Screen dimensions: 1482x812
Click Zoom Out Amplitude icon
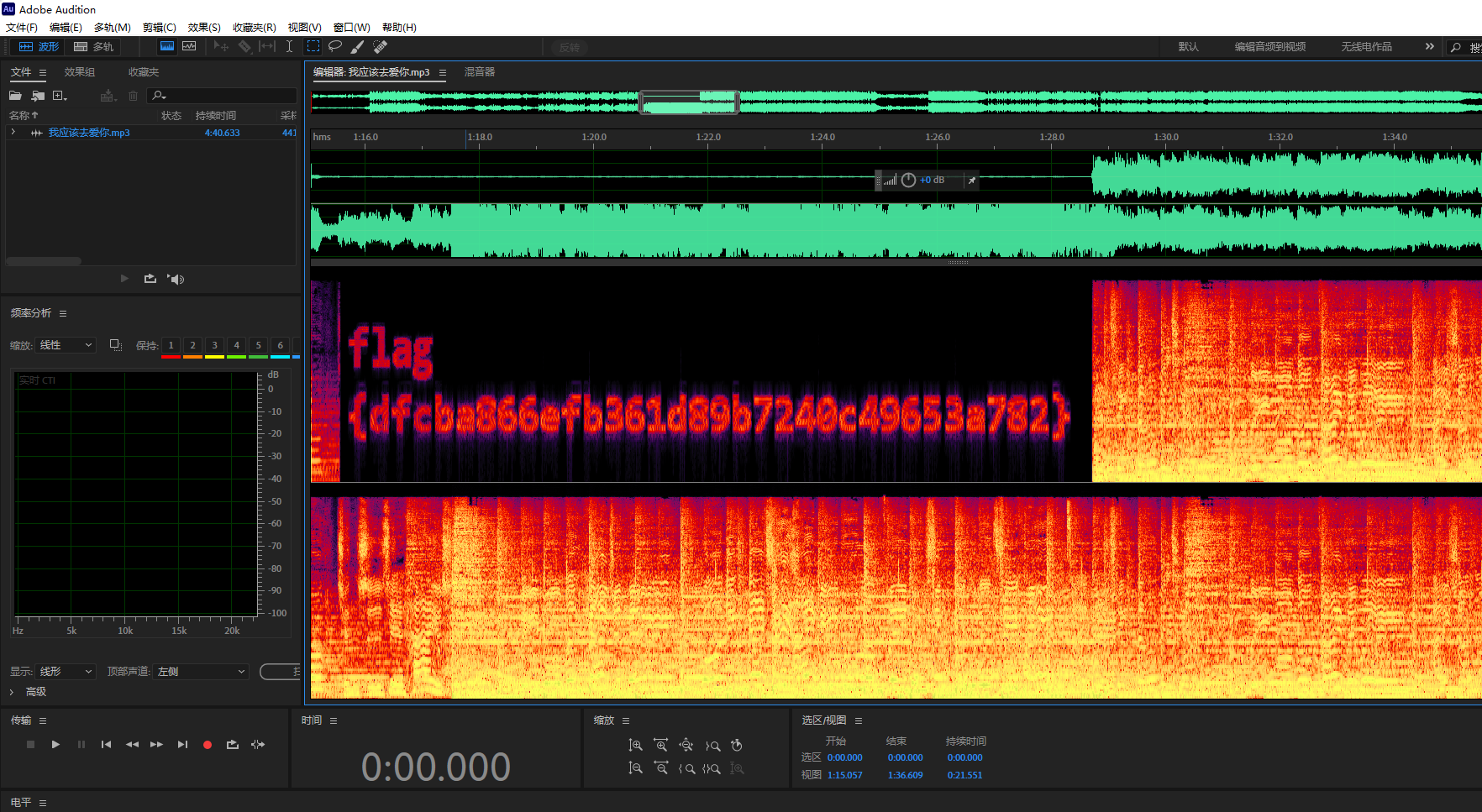pyautogui.click(x=635, y=768)
